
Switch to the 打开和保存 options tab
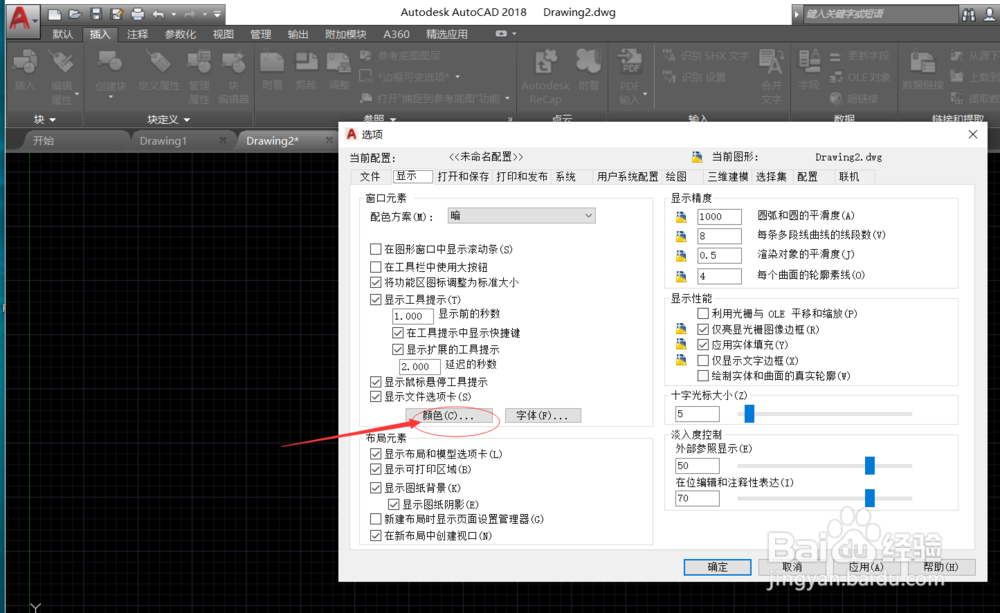[x=463, y=177]
